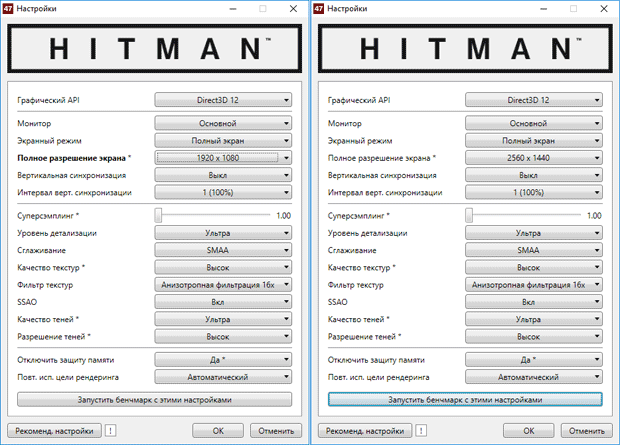Click bold Полное разрешение экрана label, left window
Screen dimensions: 620x445
[x=72, y=158]
